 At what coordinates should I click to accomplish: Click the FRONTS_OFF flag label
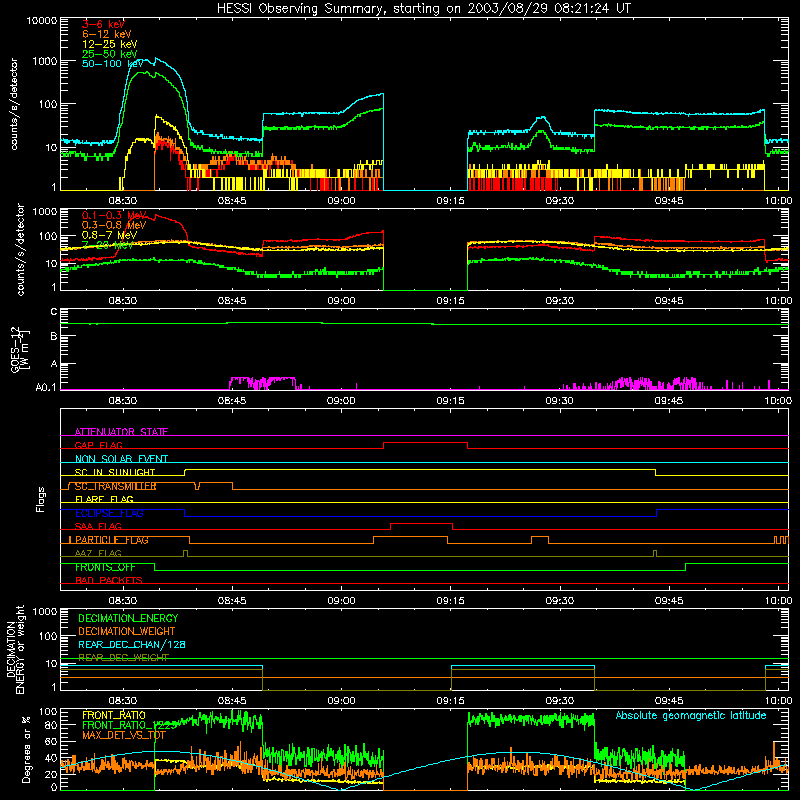pos(105,567)
